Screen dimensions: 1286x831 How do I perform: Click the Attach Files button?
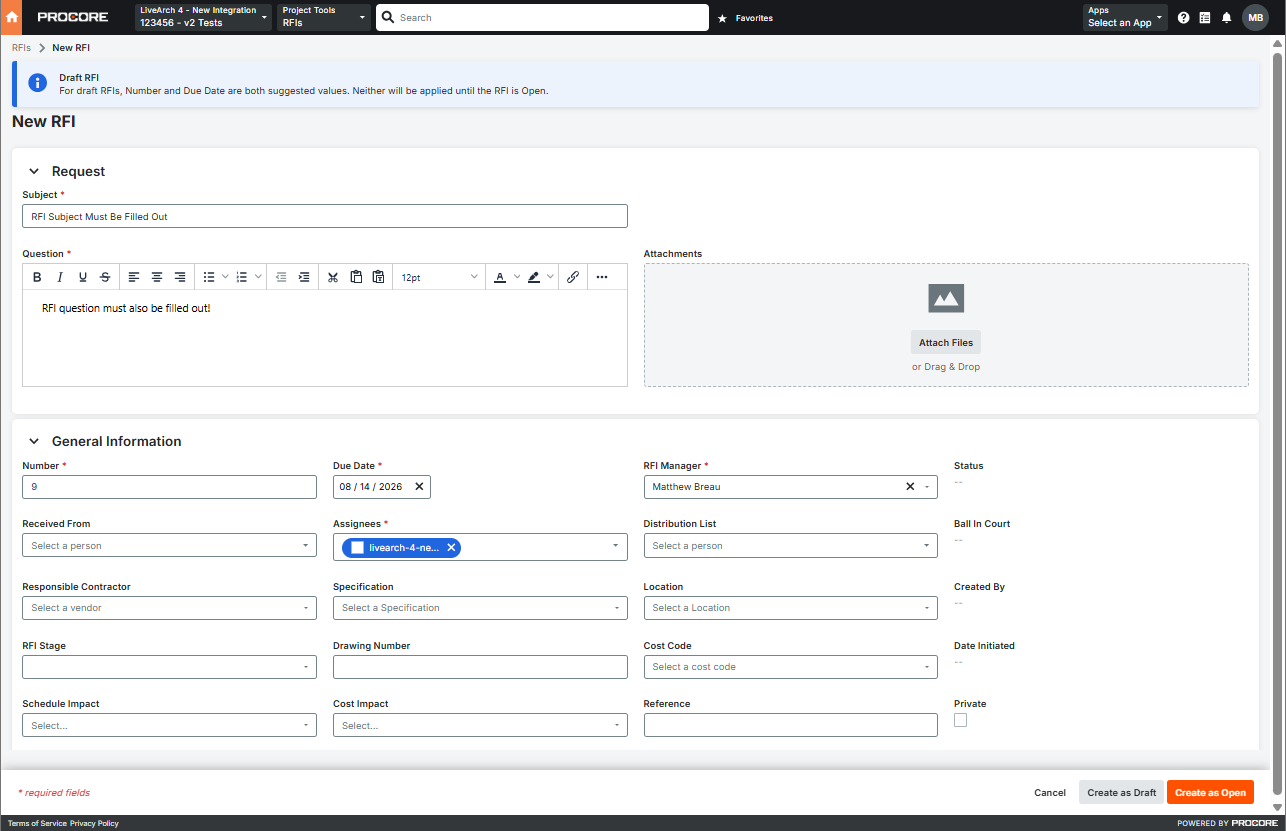[946, 343]
